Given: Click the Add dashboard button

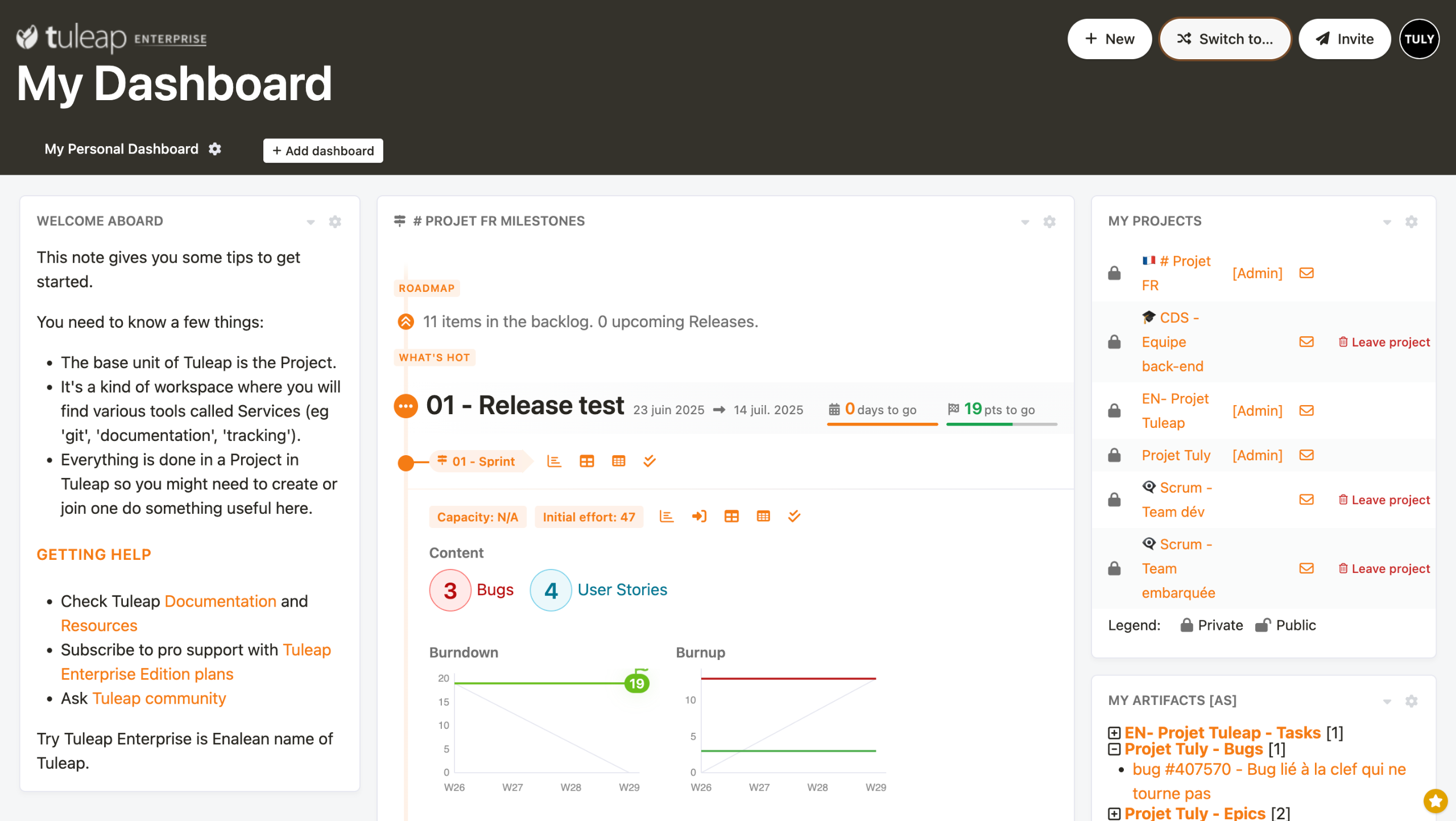Looking at the screenshot, I should point(323,151).
